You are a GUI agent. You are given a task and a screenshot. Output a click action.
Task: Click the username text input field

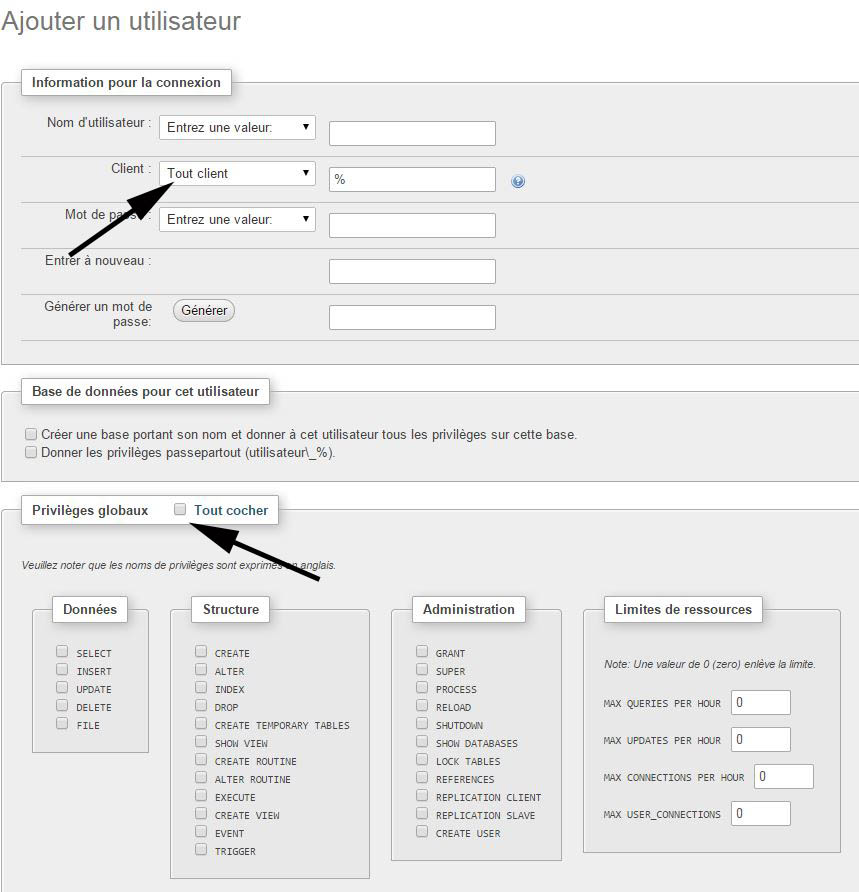(x=412, y=134)
